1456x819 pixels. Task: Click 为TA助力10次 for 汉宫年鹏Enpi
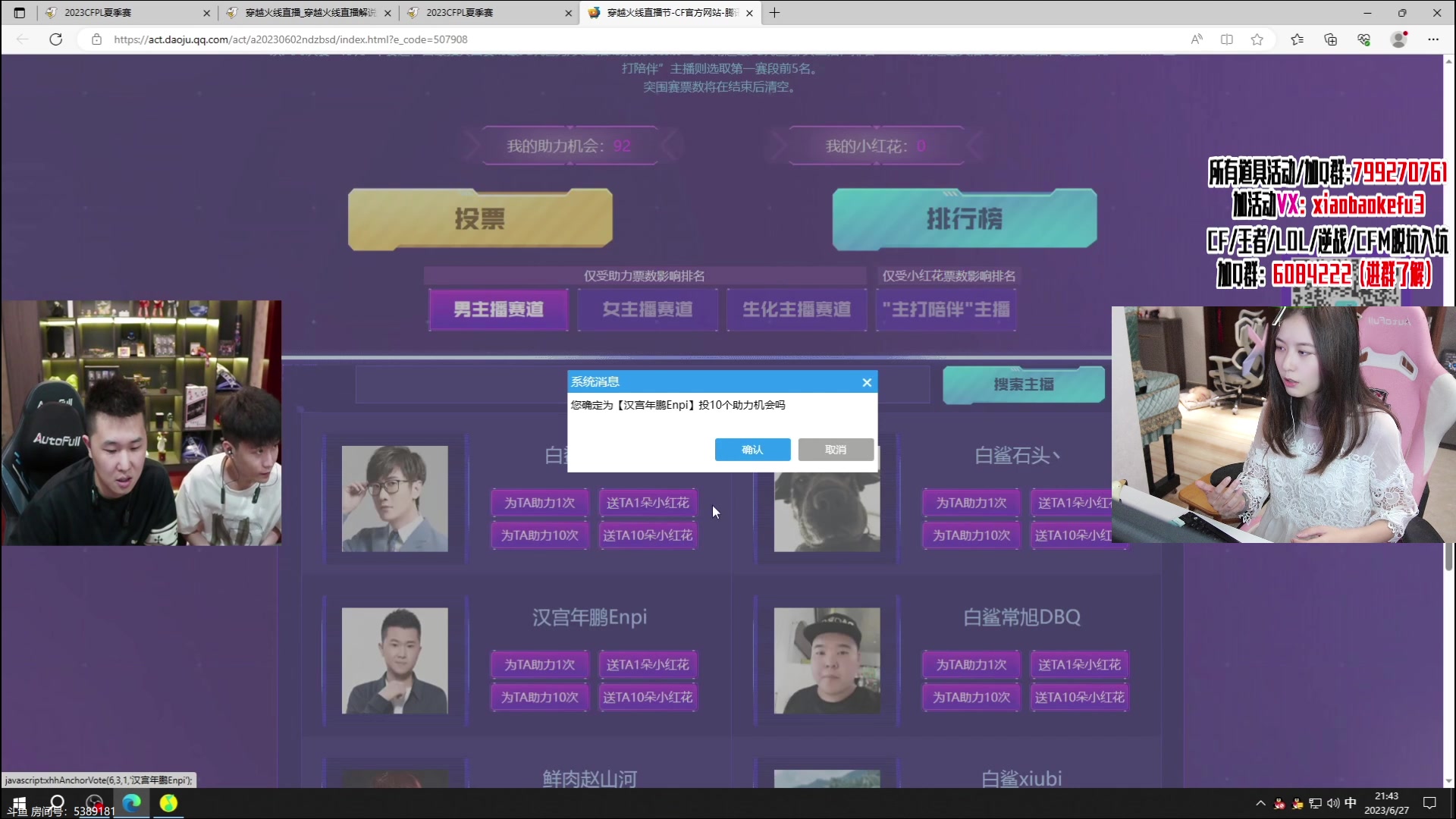coord(540,697)
